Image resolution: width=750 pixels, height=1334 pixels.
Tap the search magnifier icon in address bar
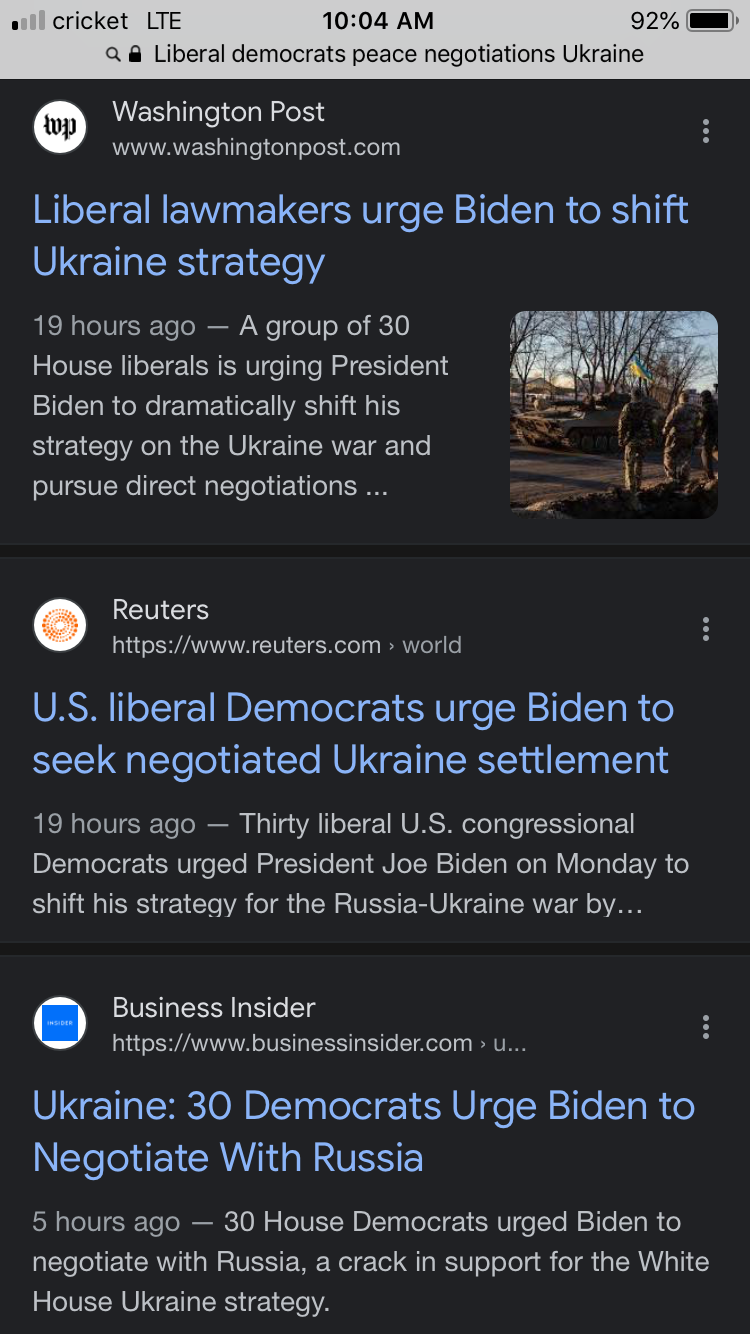click(114, 54)
